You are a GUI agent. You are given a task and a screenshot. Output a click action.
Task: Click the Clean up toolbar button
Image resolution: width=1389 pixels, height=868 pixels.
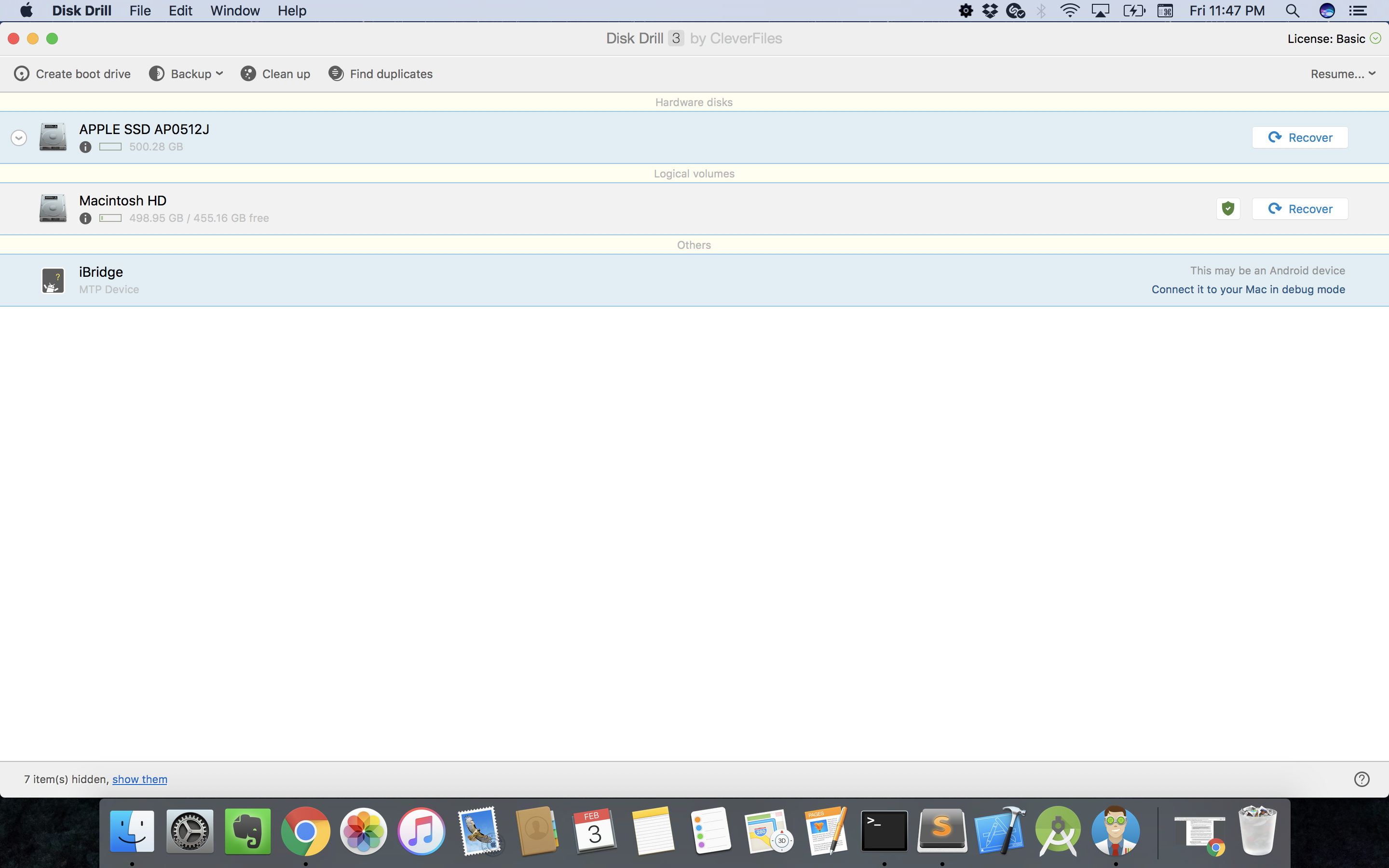point(275,73)
